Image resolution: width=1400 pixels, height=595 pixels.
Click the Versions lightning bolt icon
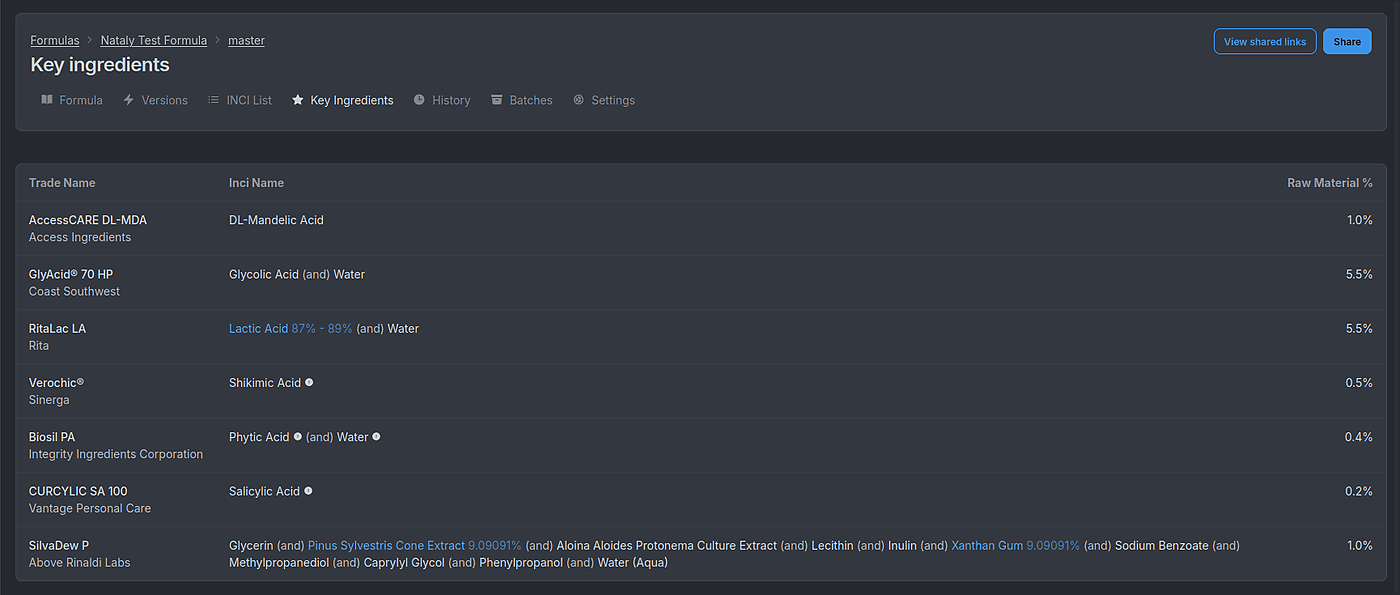(127, 99)
